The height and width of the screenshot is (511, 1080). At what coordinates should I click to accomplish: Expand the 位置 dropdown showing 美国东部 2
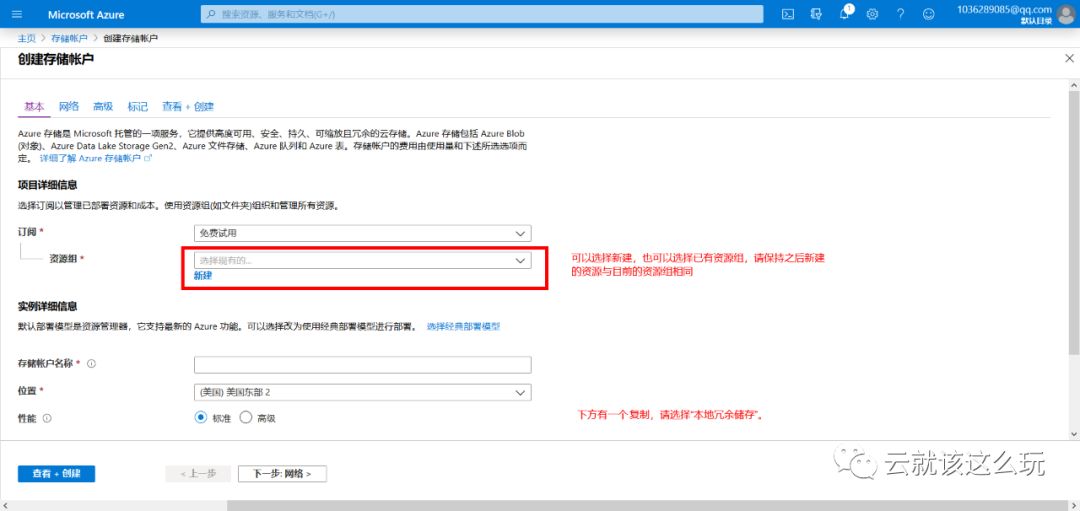tap(363, 392)
